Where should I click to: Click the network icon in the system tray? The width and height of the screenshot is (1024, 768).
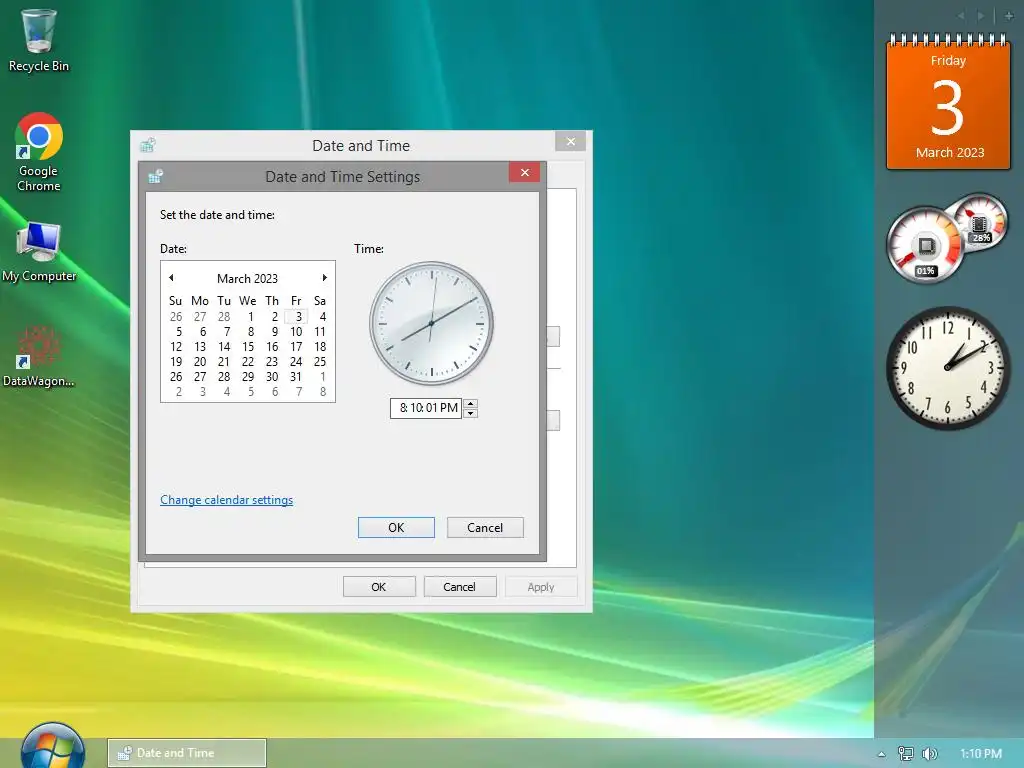pos(906,754)
